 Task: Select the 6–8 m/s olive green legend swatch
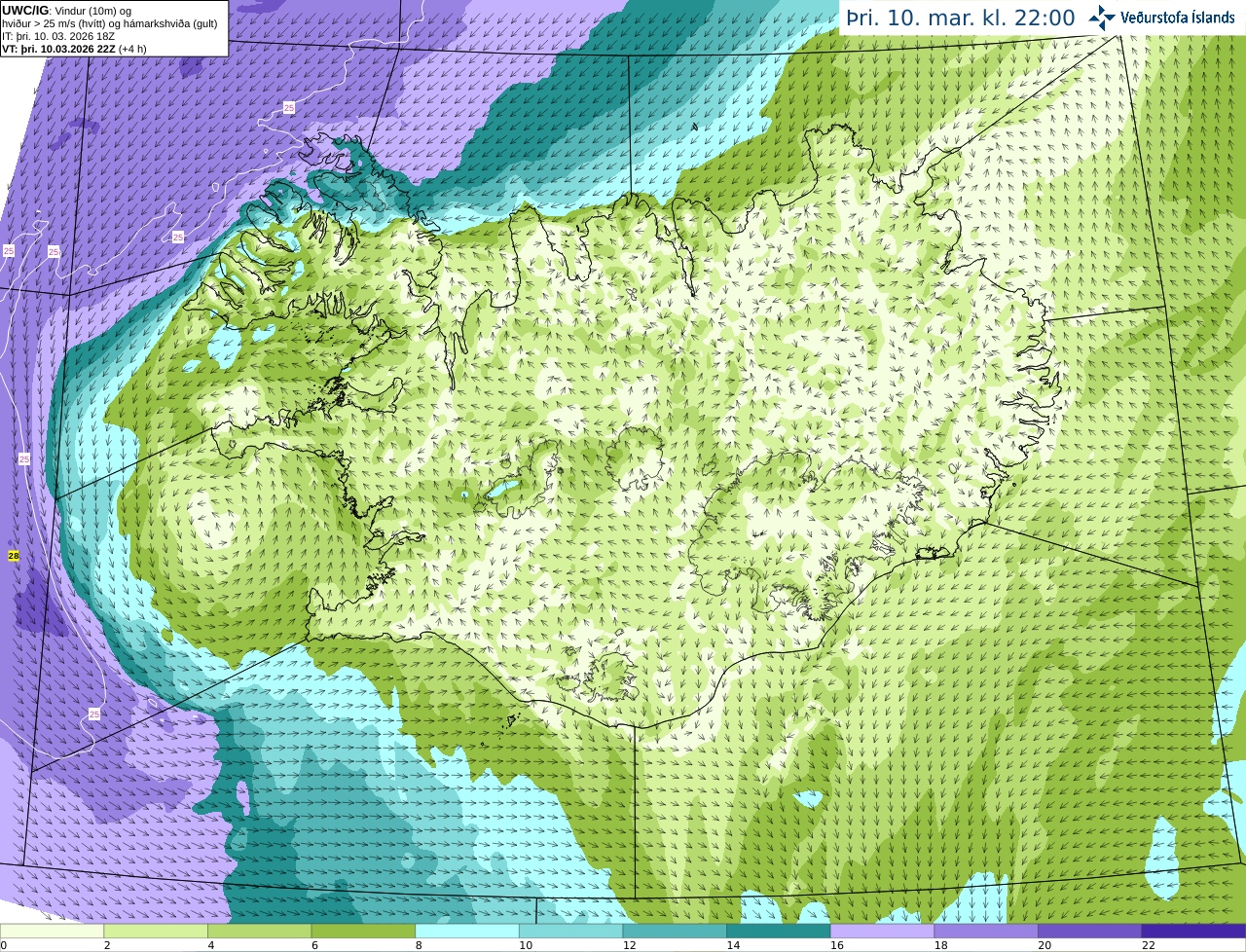tap(363, 931)
